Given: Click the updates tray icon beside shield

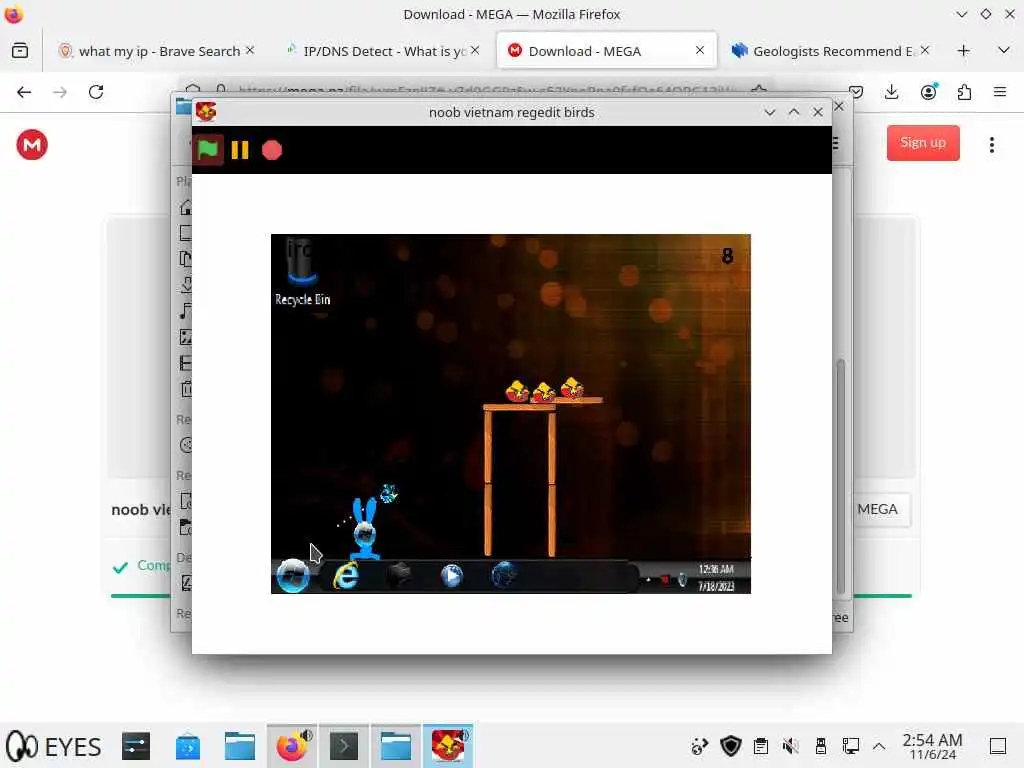Looking at the screenshot, I should (700, 746).
